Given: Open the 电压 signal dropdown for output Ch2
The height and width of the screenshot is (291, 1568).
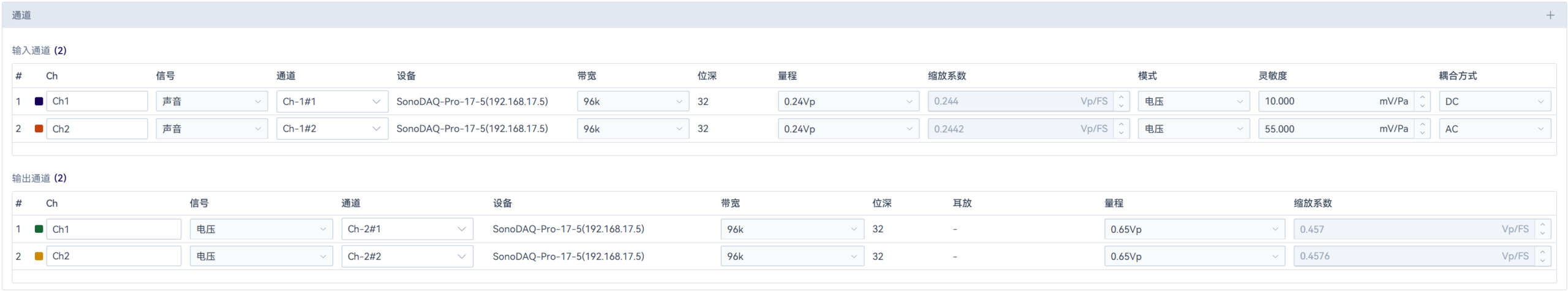Looking at the screenshot, I should pos(261,256).
